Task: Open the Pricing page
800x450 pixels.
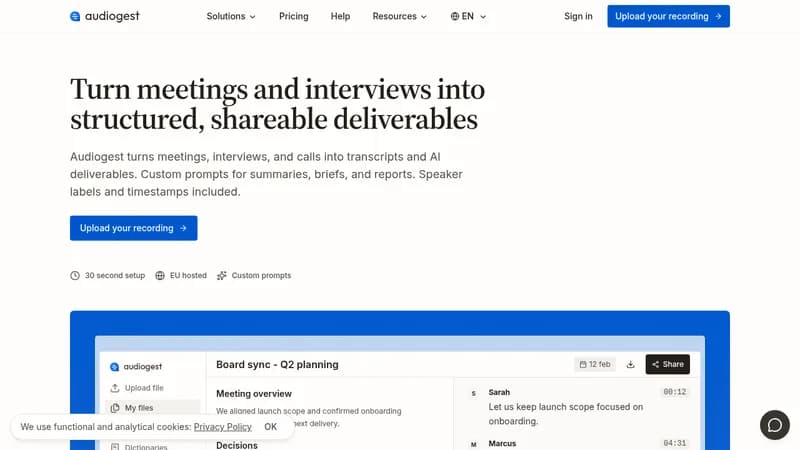Action: point(293,16)
